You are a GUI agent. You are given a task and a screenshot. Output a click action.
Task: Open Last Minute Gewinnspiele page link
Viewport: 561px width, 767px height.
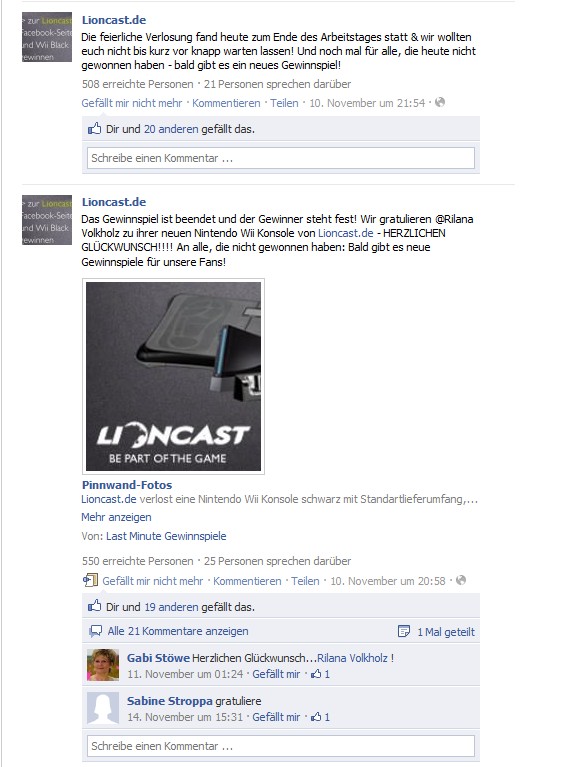click(x=166, y=536)
